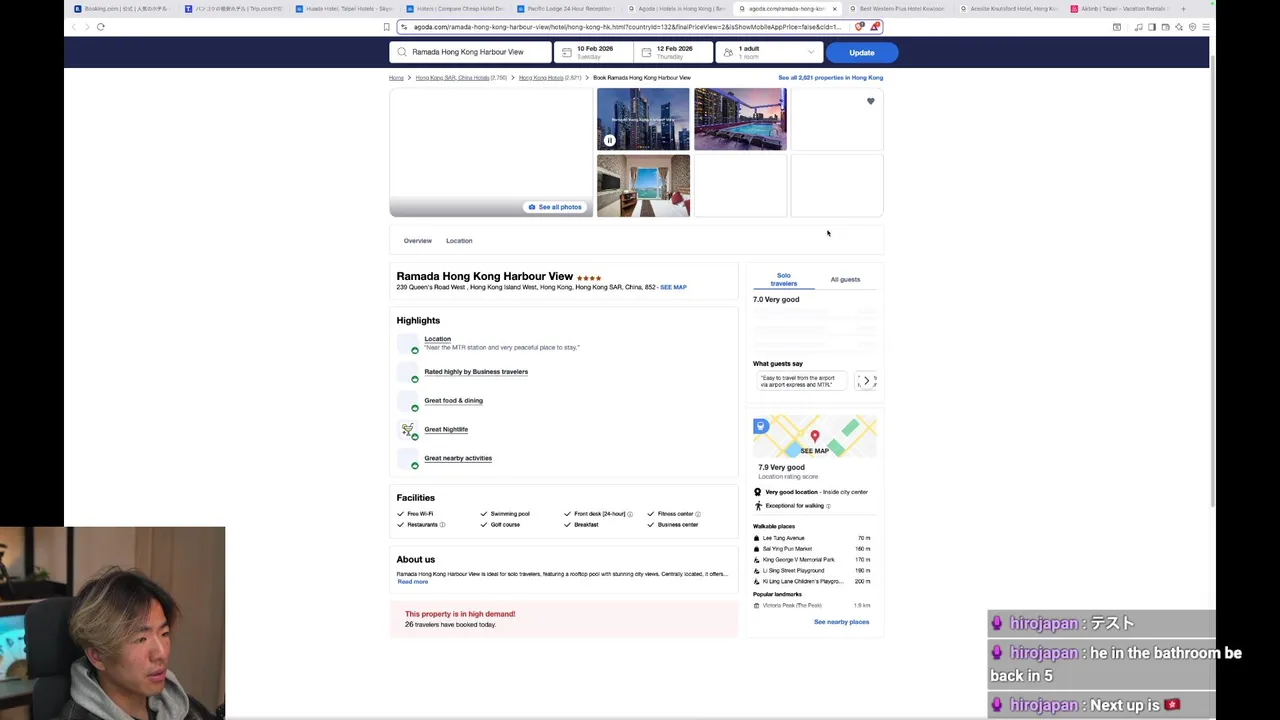The width and height of the screenshot is (1280, 720).
Task: Click the transit icon on the map card
Action: click(x=761, y=426)
